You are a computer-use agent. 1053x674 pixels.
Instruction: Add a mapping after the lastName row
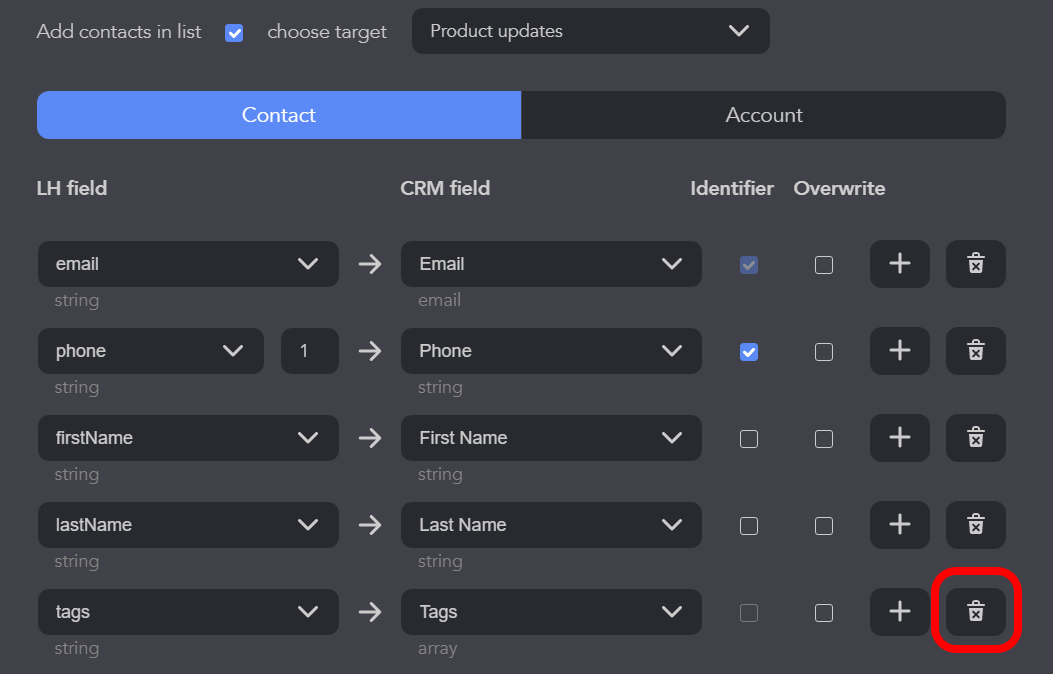899,525
